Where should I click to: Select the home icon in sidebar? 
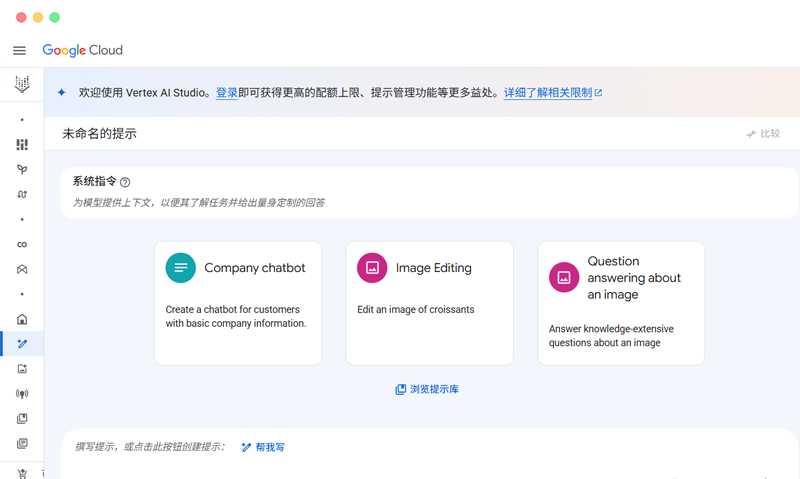[x=22, y=320]
